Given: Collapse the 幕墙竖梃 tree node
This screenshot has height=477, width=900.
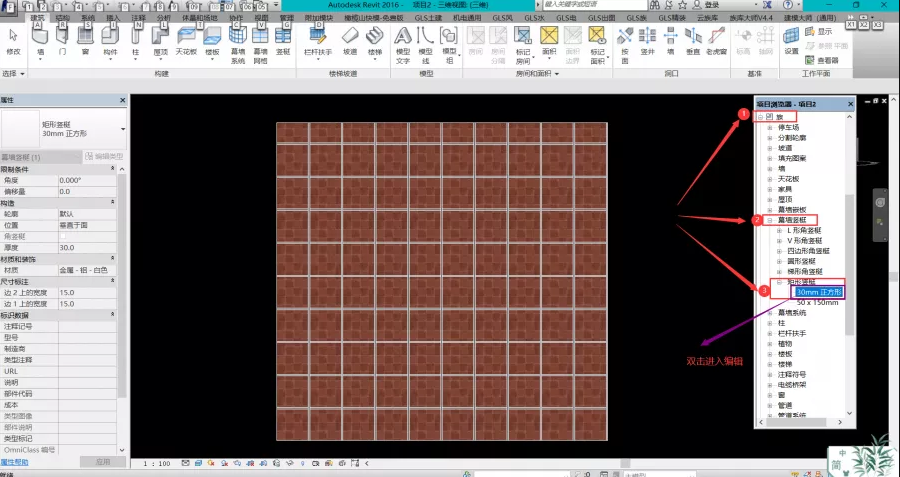Looking at the screenshot, I should [x=770, y=220].
